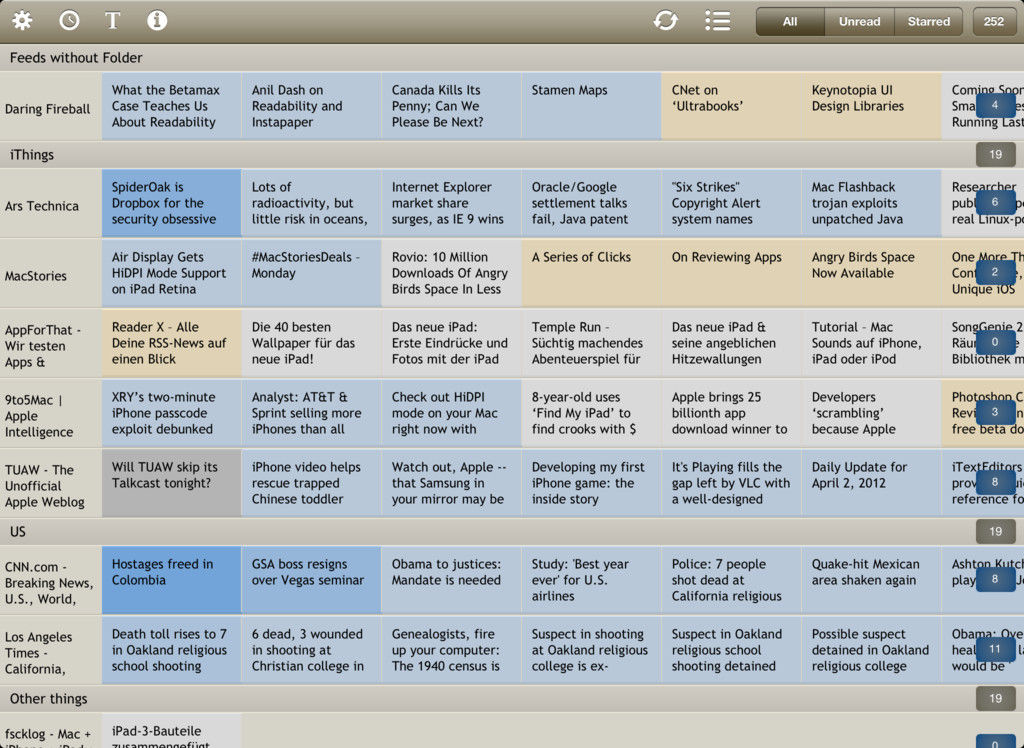Image resolution: width=1024 pixels, height=748 pixels.
Task: Open text options with the T icon
Action: [112, 21]
